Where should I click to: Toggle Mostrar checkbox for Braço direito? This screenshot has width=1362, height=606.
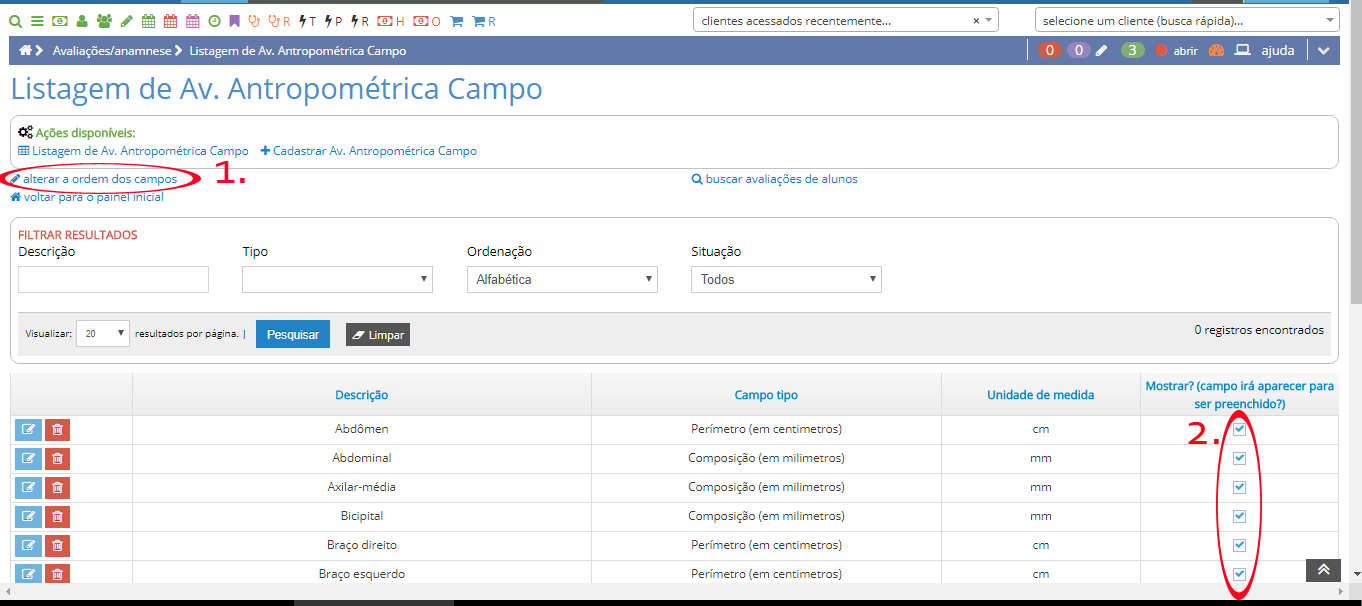point(1240,545)
